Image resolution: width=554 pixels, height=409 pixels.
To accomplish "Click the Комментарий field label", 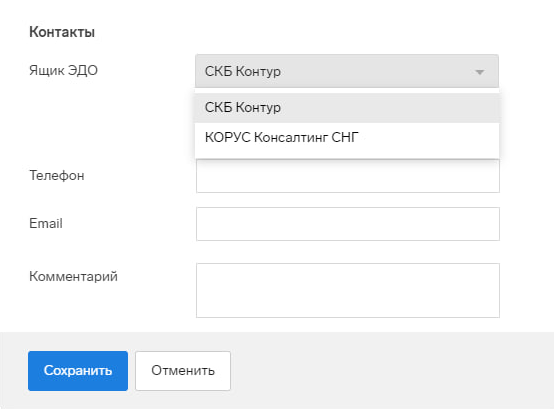I will (x=73, y=276).
